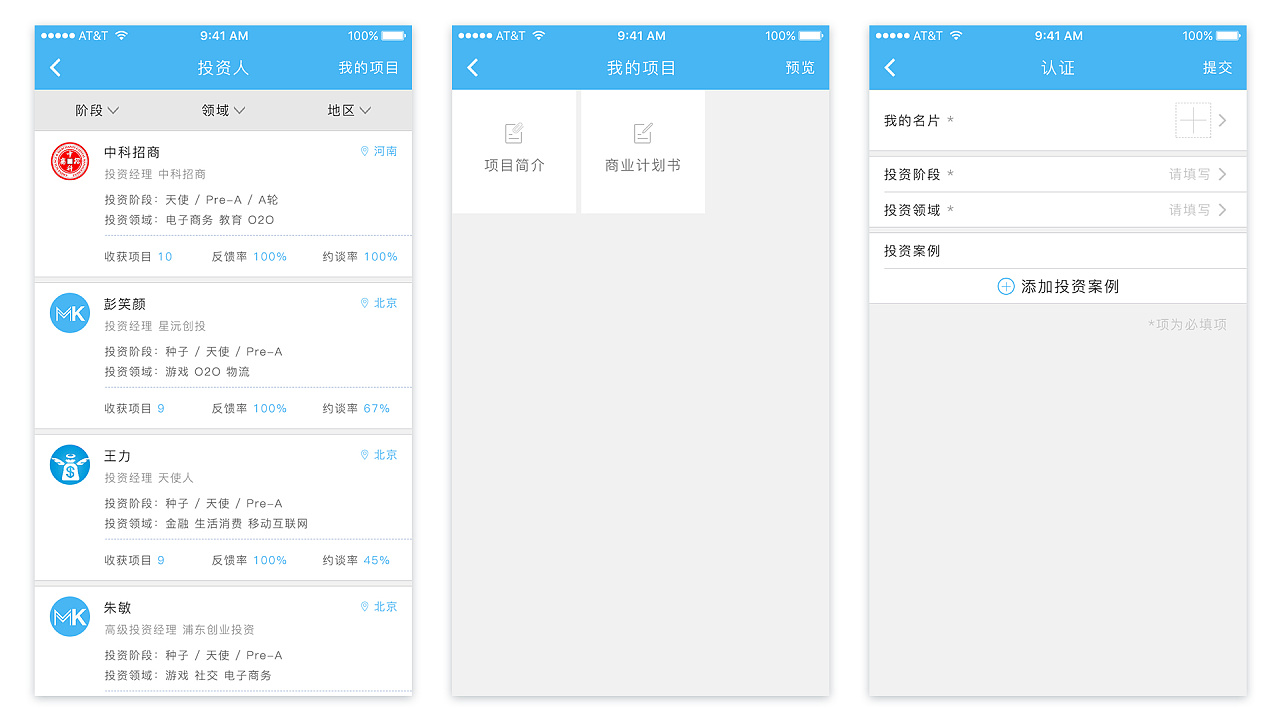
Task: Open the 朱敏 investor name
Action: (118, 608)
